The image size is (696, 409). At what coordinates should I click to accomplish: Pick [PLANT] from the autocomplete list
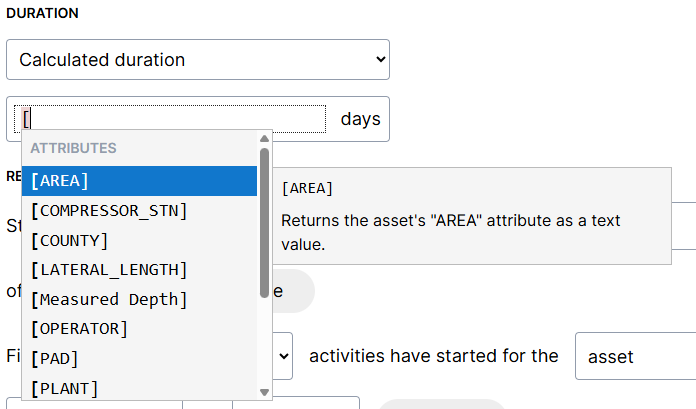(139, 387)
